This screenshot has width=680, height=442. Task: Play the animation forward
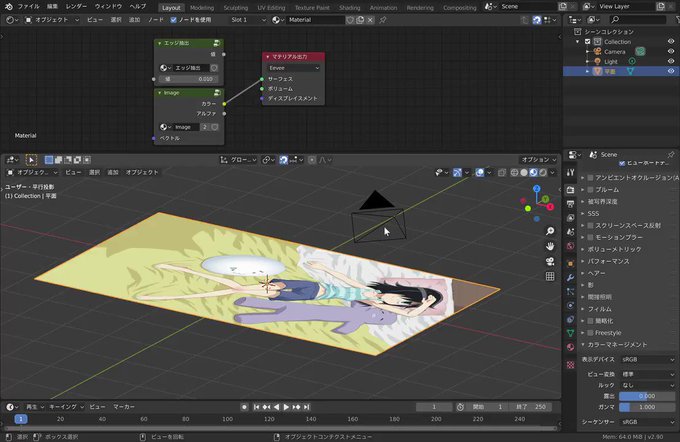point(286,407)
